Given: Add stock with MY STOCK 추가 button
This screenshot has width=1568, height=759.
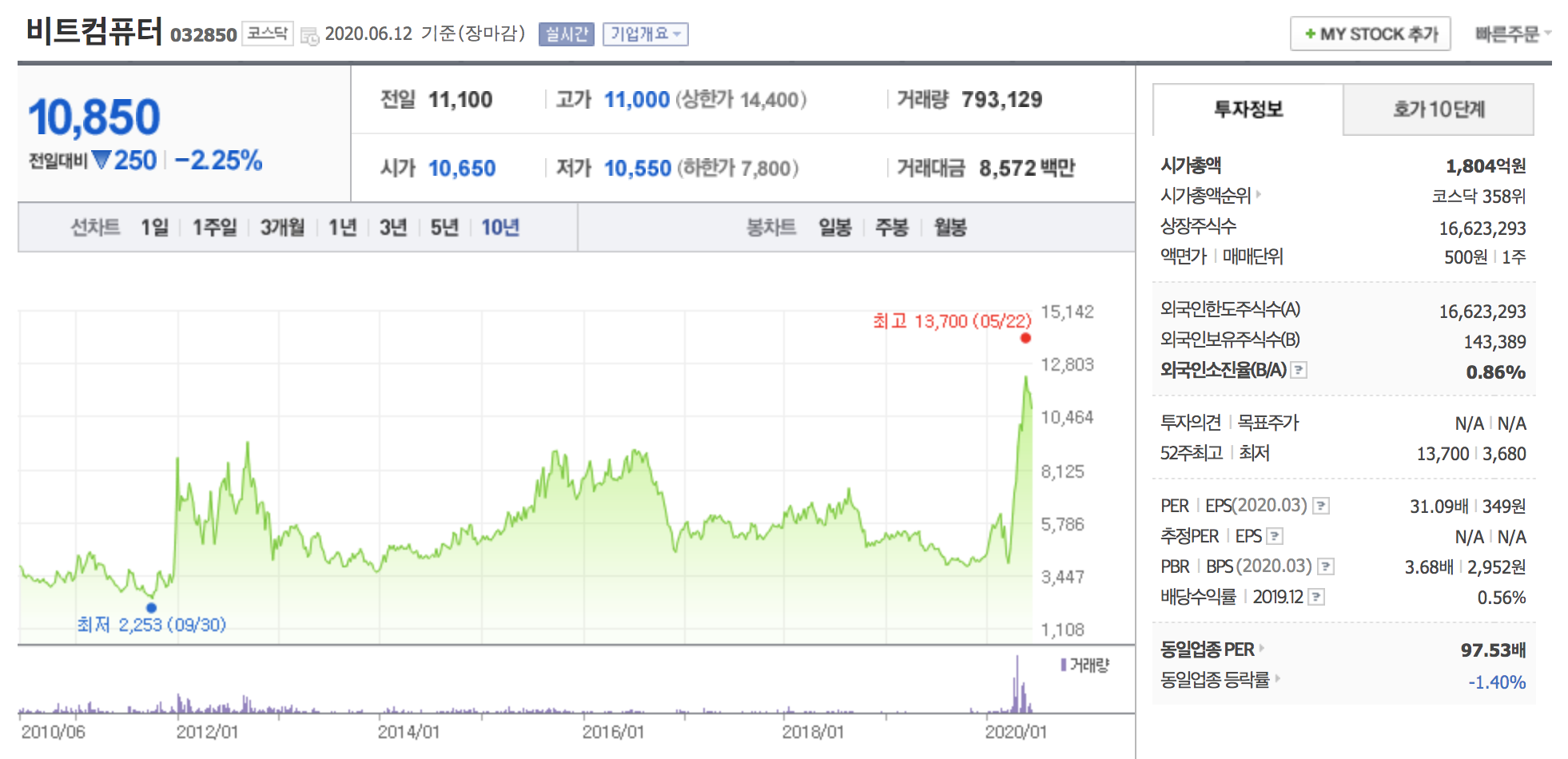Looking at the screenshot, I should 1370,34.
